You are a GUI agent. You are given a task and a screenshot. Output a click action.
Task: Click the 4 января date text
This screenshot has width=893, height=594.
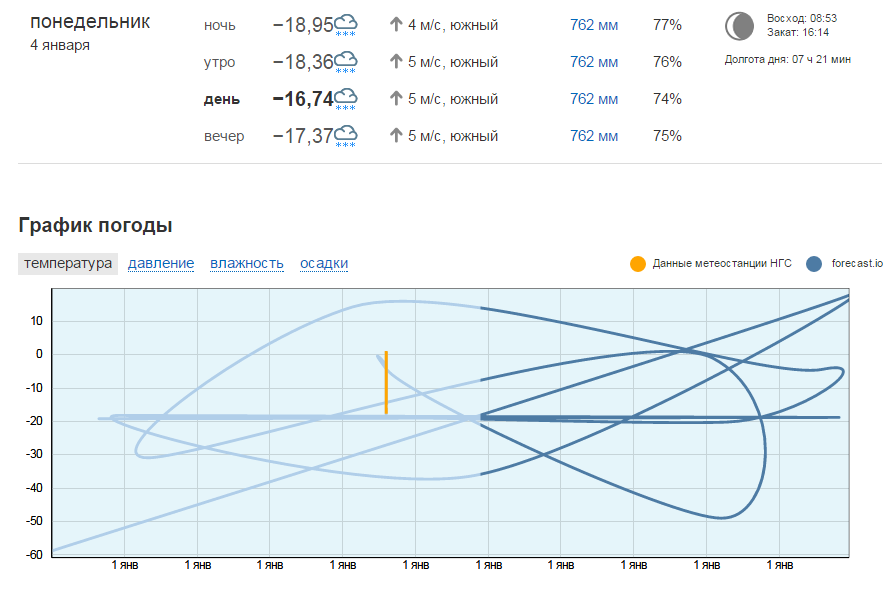60,45
